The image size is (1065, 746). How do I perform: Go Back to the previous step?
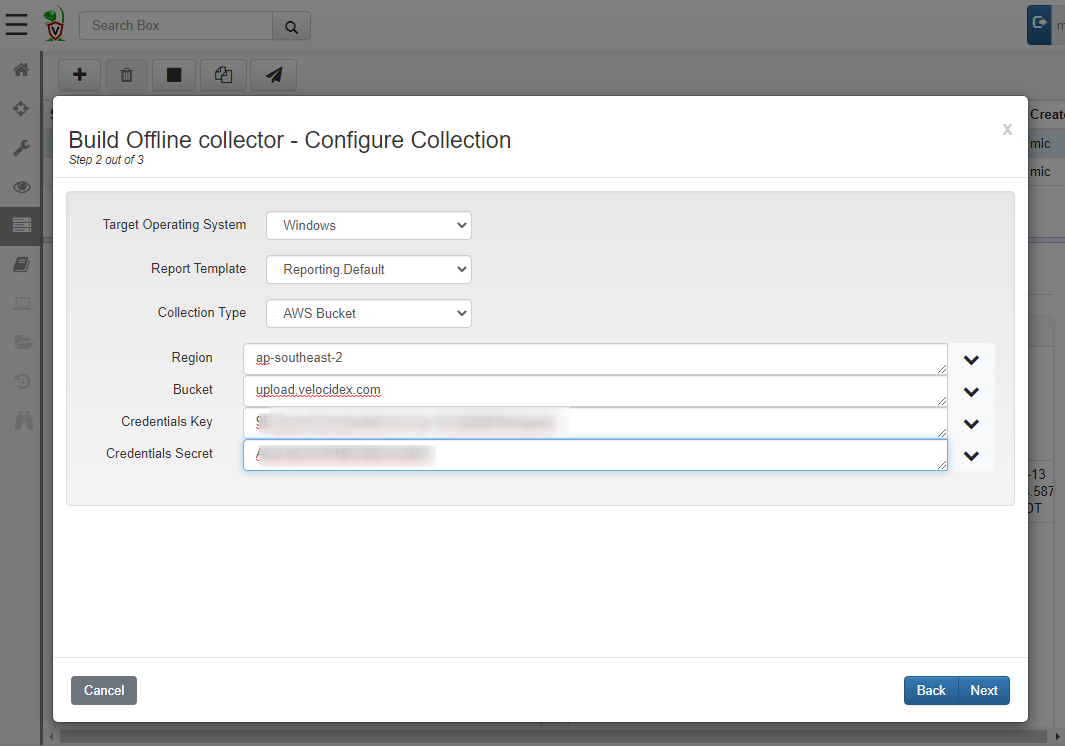pos(931,690)
